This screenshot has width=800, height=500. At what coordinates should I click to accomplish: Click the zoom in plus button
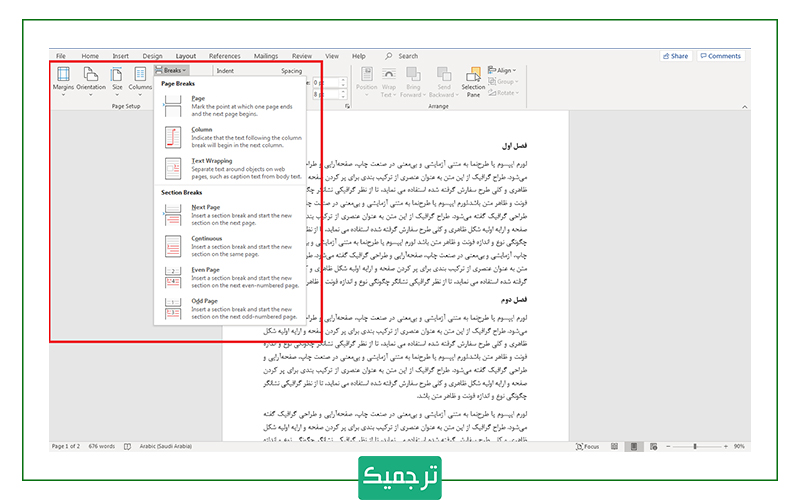726,446
